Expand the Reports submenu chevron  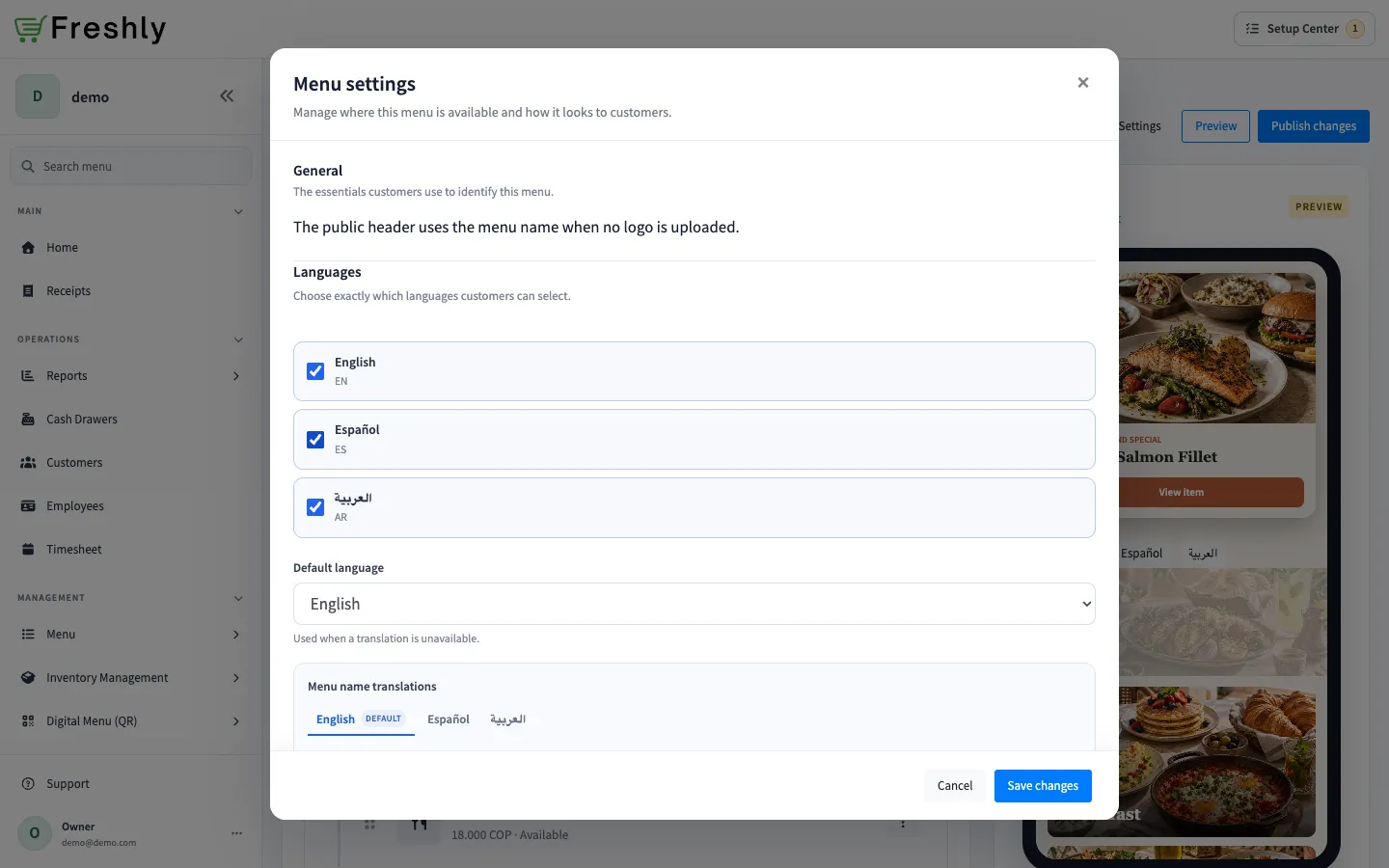236,376
